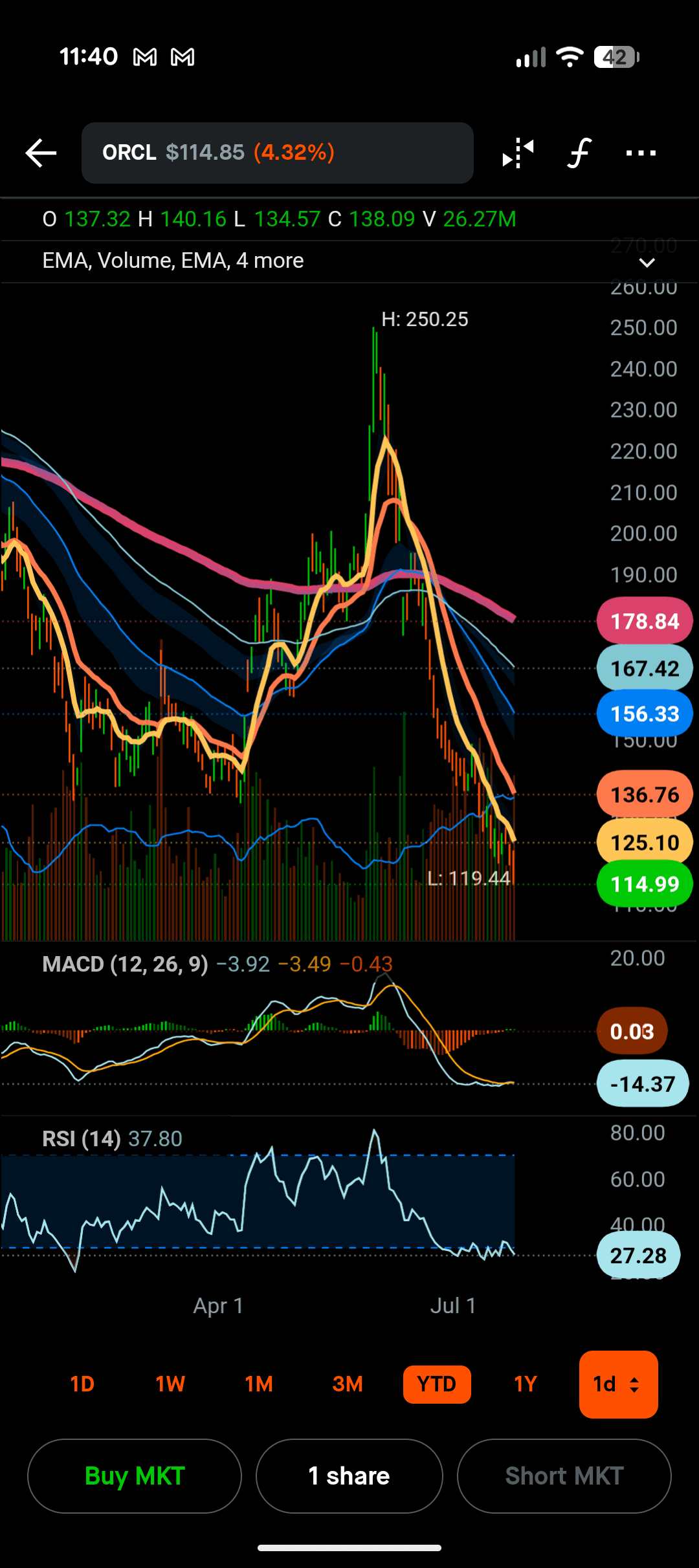Viewport: 699px width, 1568px height.
Task: Switch to the 1Y range
Action: click(x=526, y=1384)
